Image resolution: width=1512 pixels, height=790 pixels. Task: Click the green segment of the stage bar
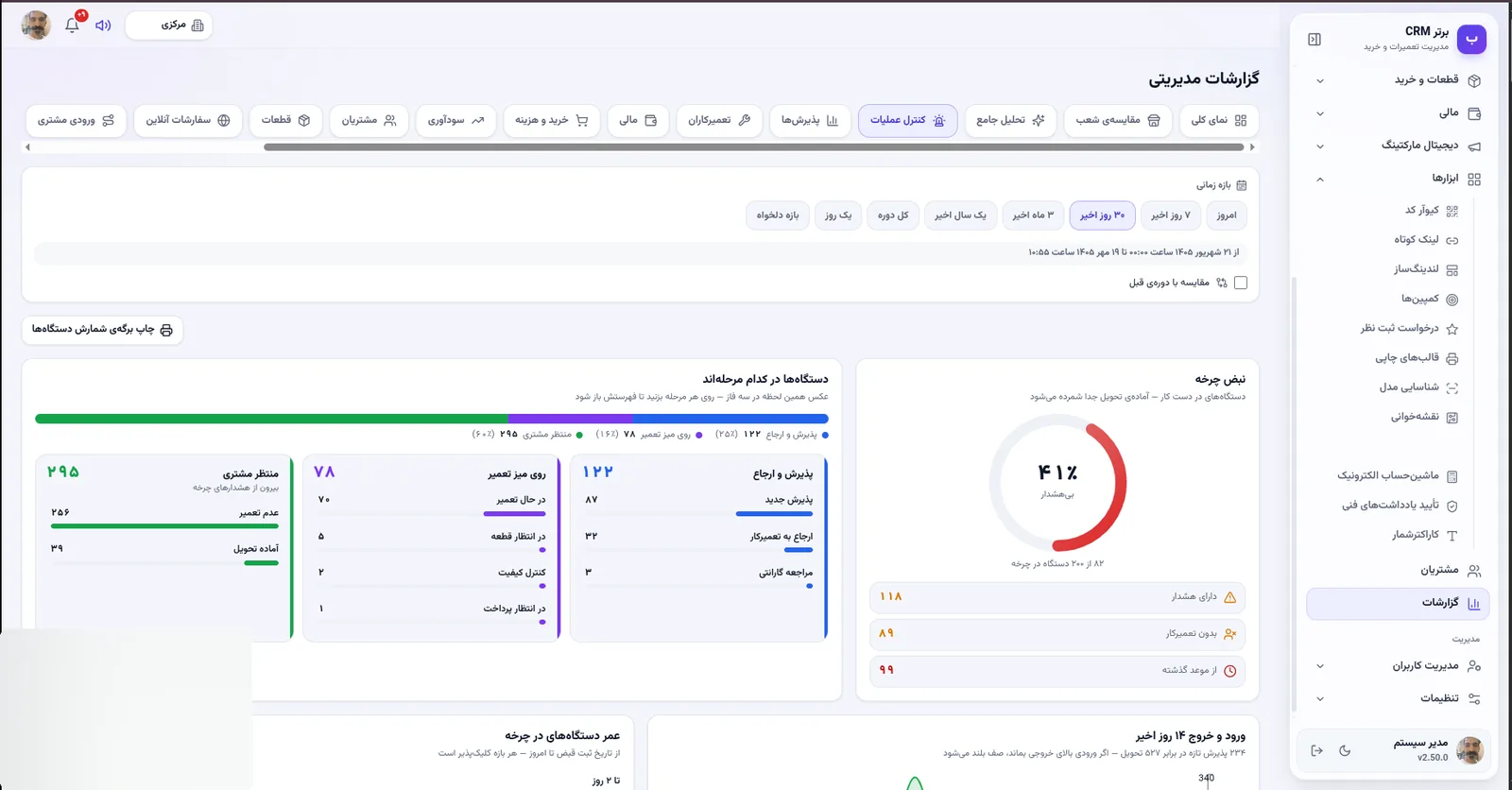pyautogui.click(x=271, y=419)
